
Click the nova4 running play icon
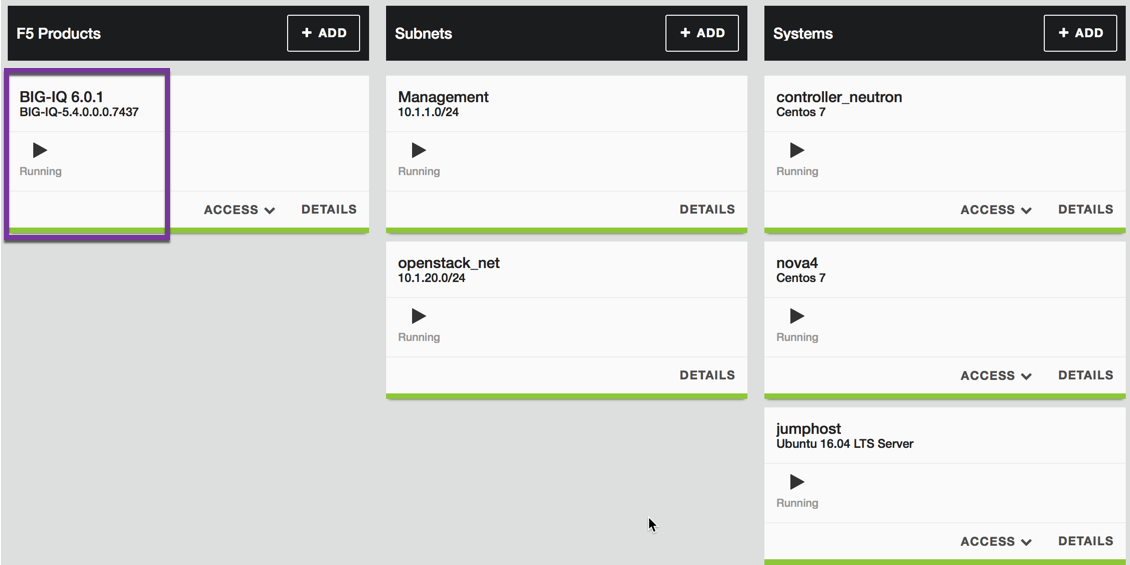[797, 316]
